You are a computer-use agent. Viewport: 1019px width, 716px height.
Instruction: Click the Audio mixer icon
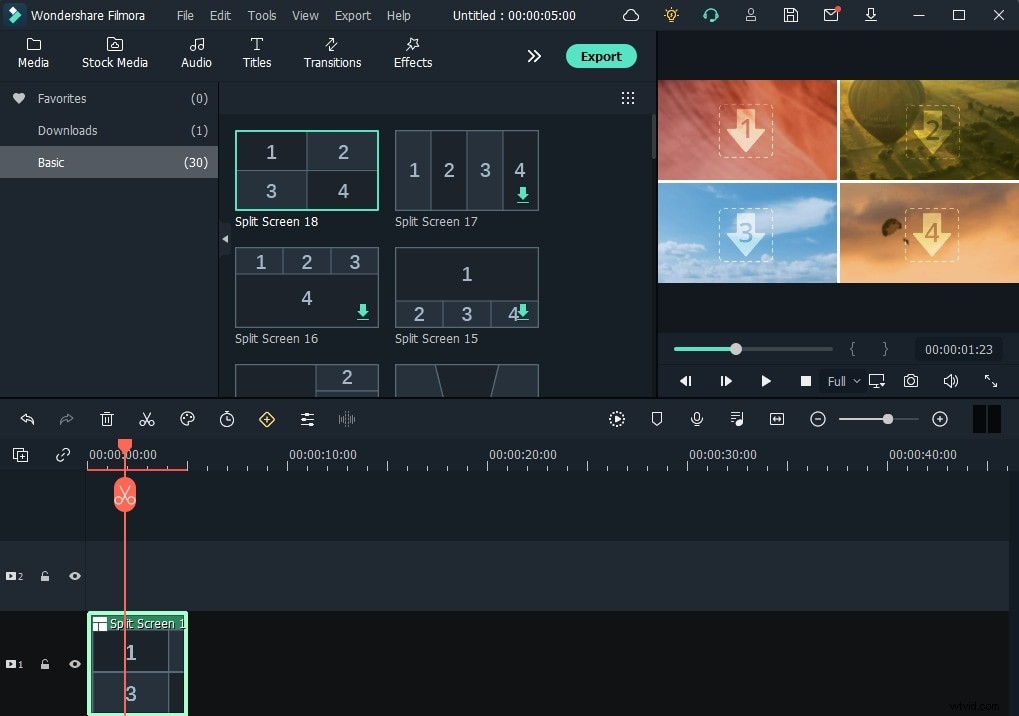tap(737, 419)
